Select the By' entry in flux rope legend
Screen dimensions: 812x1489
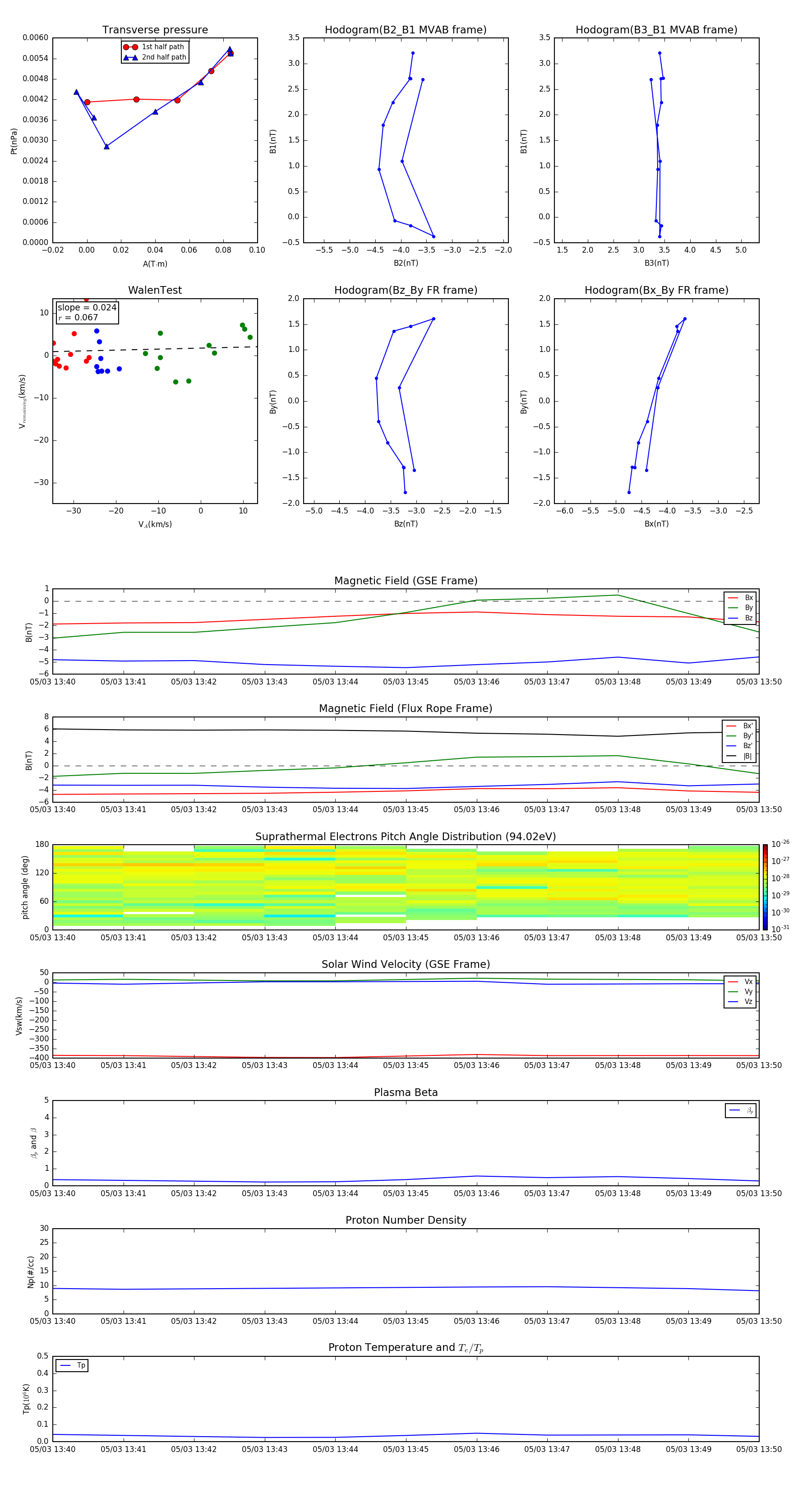click(x=739, y=736)
